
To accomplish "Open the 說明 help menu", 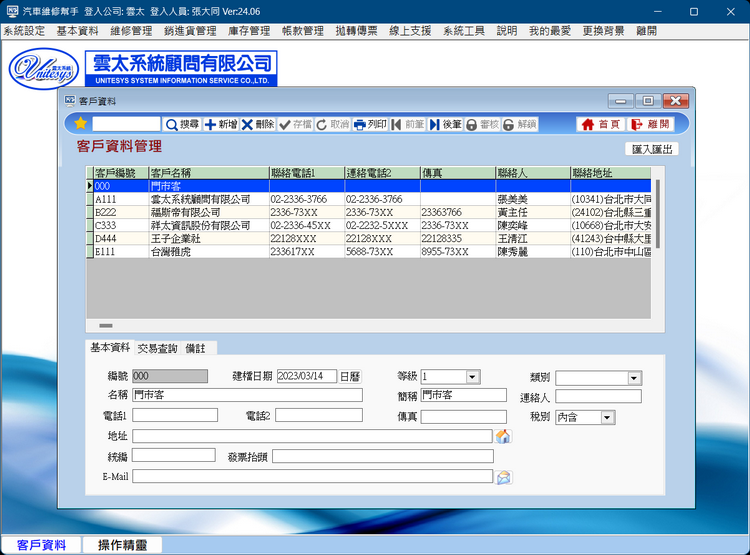I will pos(507,31).
